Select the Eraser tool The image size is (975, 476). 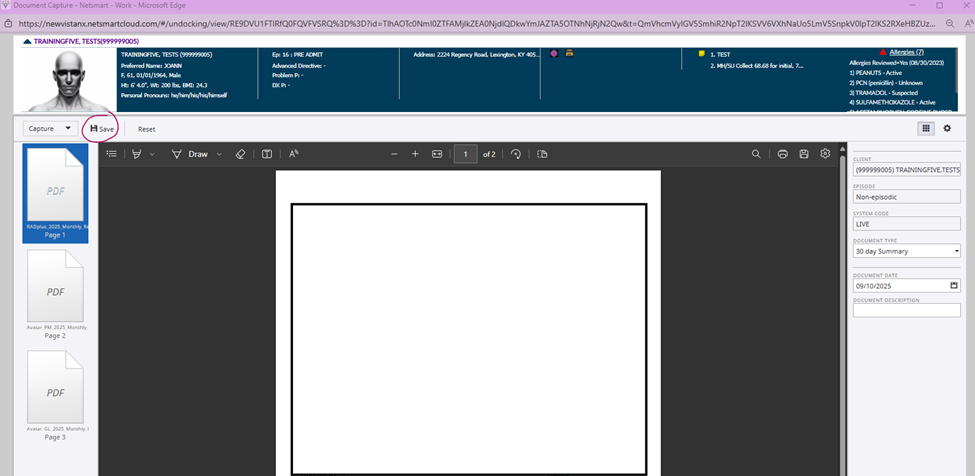click(x=240, y=154)
